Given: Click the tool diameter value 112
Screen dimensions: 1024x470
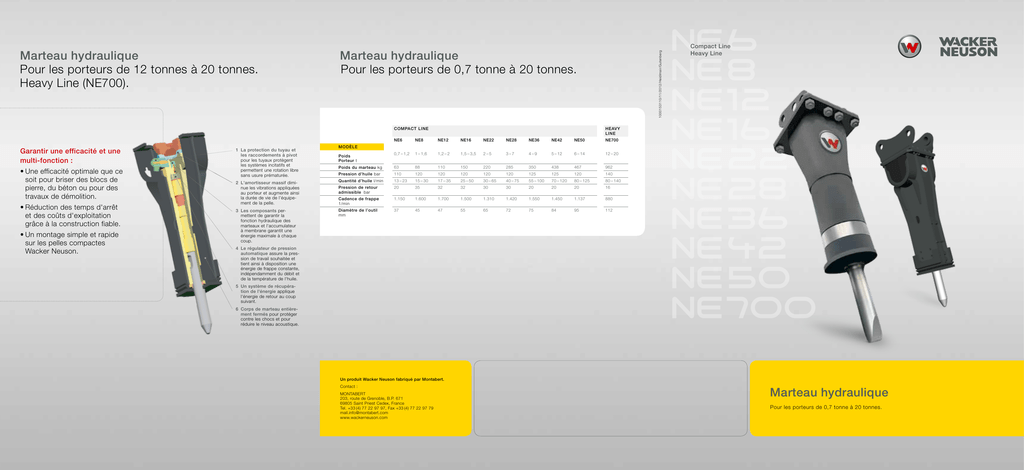Looking at the screenshot, I should click(x=609, y=210).
